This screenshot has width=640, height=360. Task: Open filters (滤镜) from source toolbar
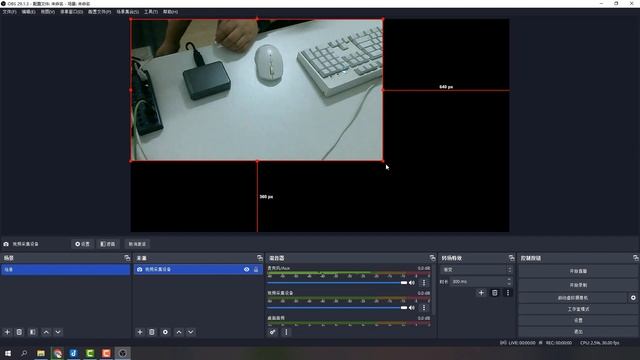tap(108, 244)
